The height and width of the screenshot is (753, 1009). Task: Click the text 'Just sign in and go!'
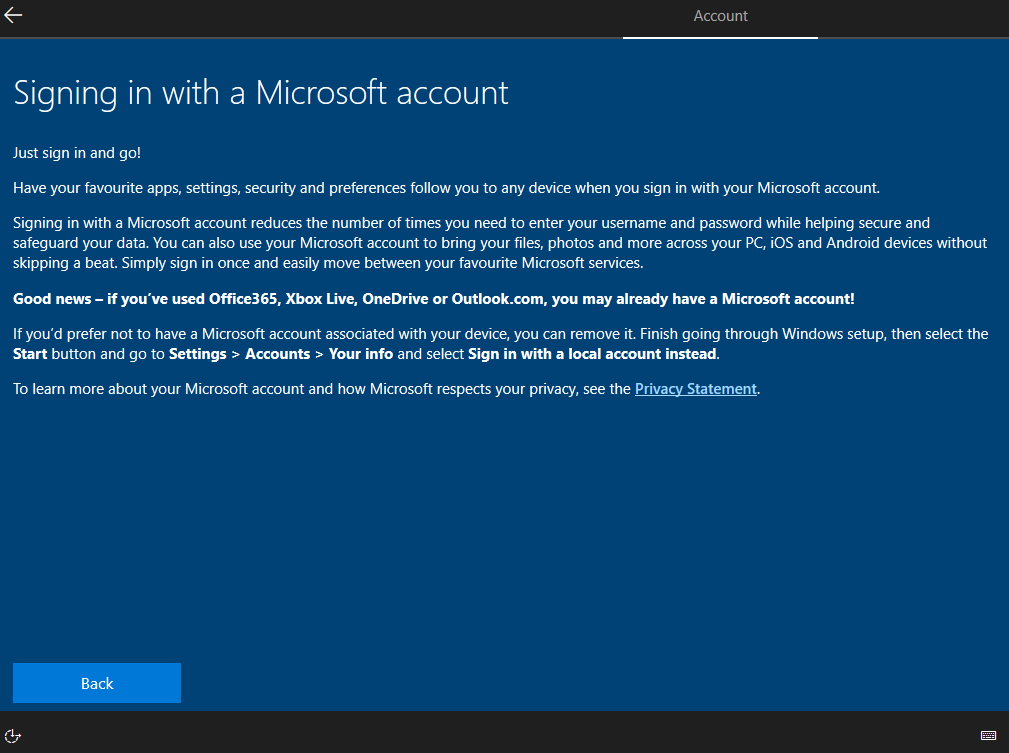pyautogui.click(x=77, y=153)
